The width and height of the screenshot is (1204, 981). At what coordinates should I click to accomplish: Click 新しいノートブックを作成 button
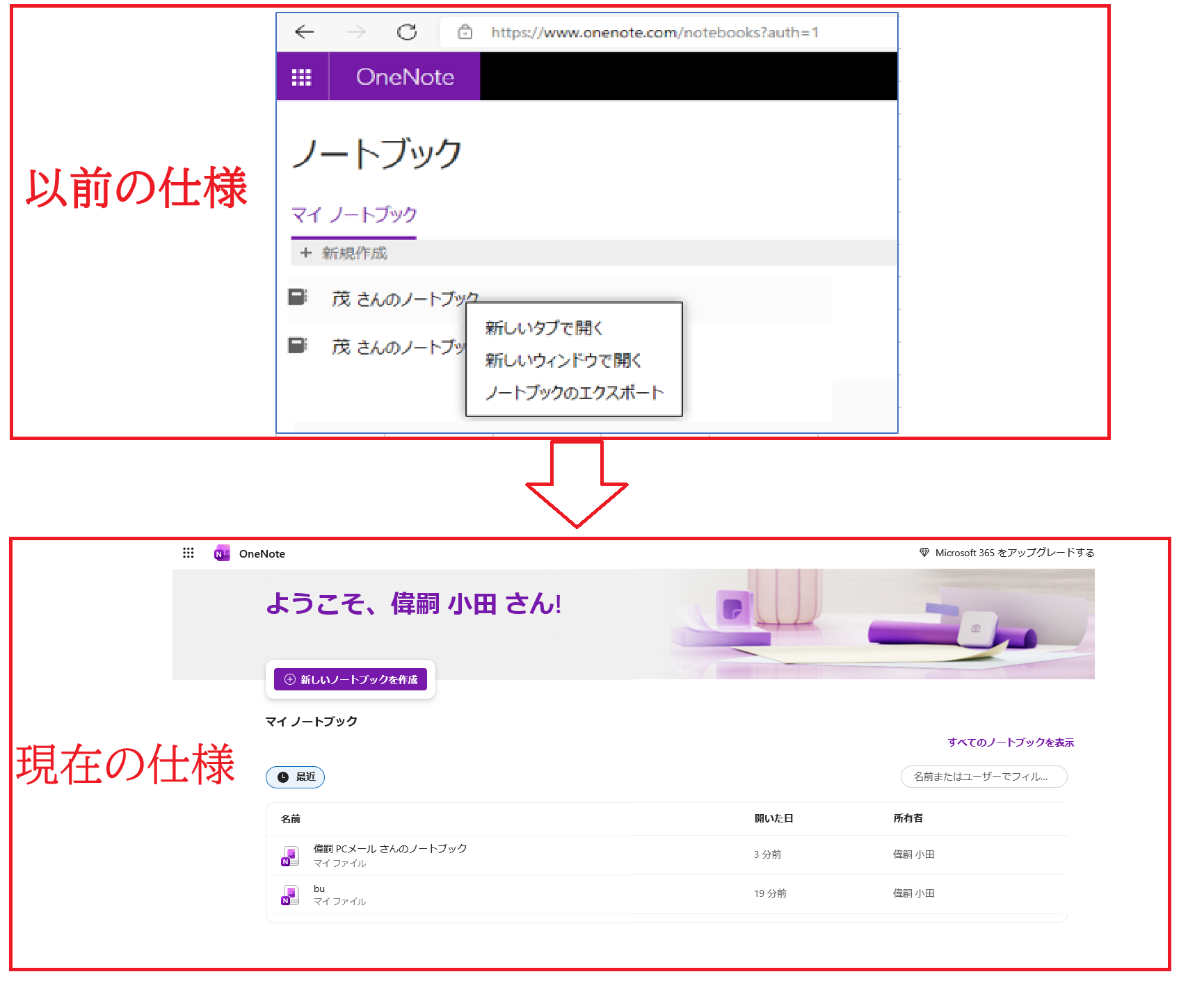[x=351, y=679]
